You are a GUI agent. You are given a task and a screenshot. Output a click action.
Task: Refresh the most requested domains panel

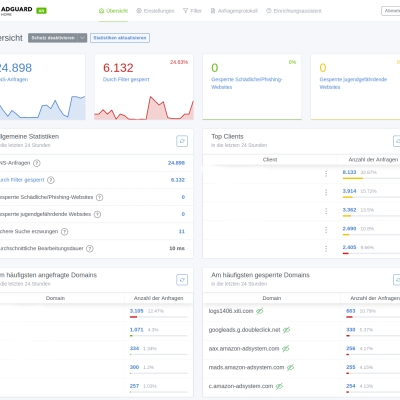click(x=182, y=280)
